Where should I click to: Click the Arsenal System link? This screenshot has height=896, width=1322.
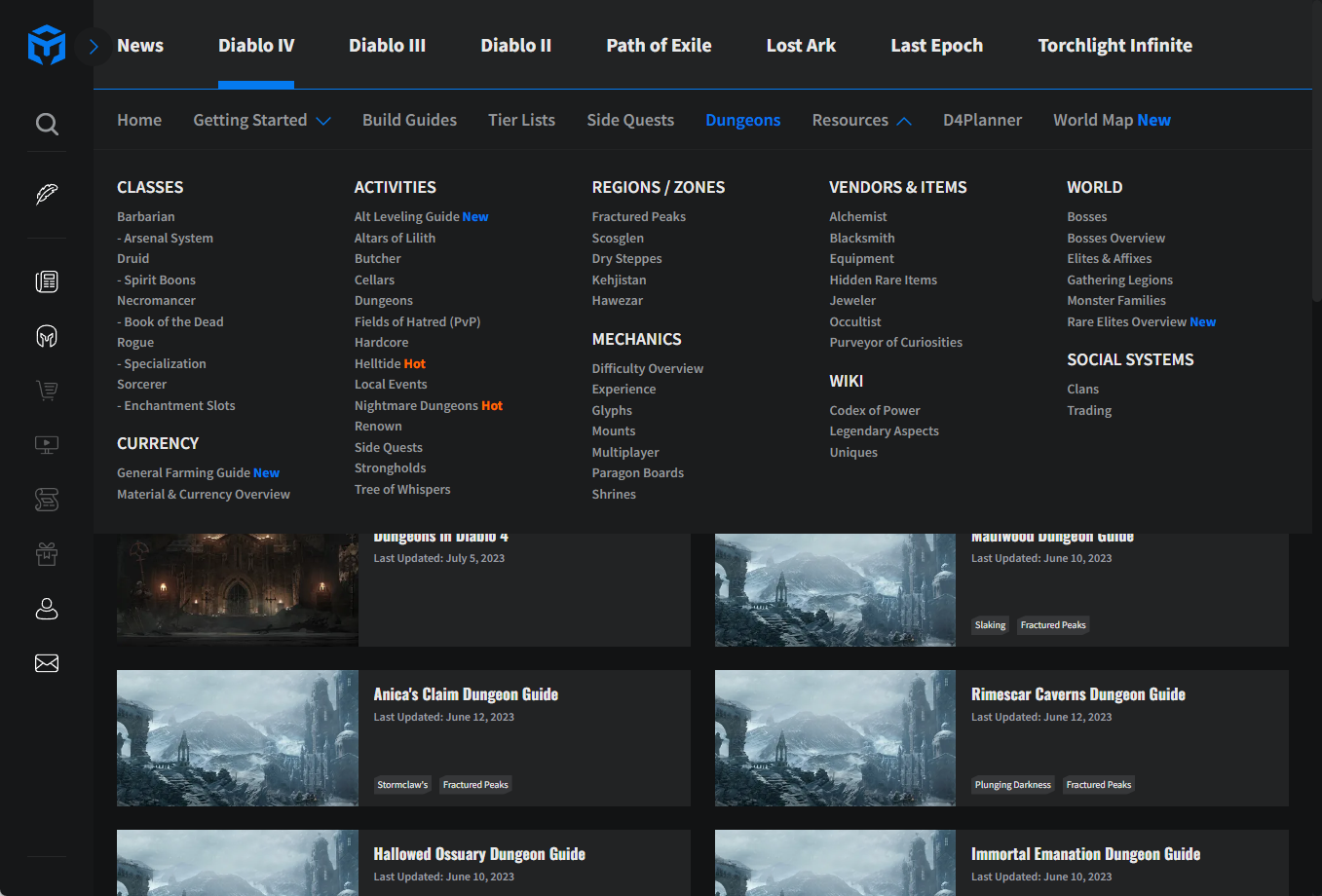coord(166,238)
